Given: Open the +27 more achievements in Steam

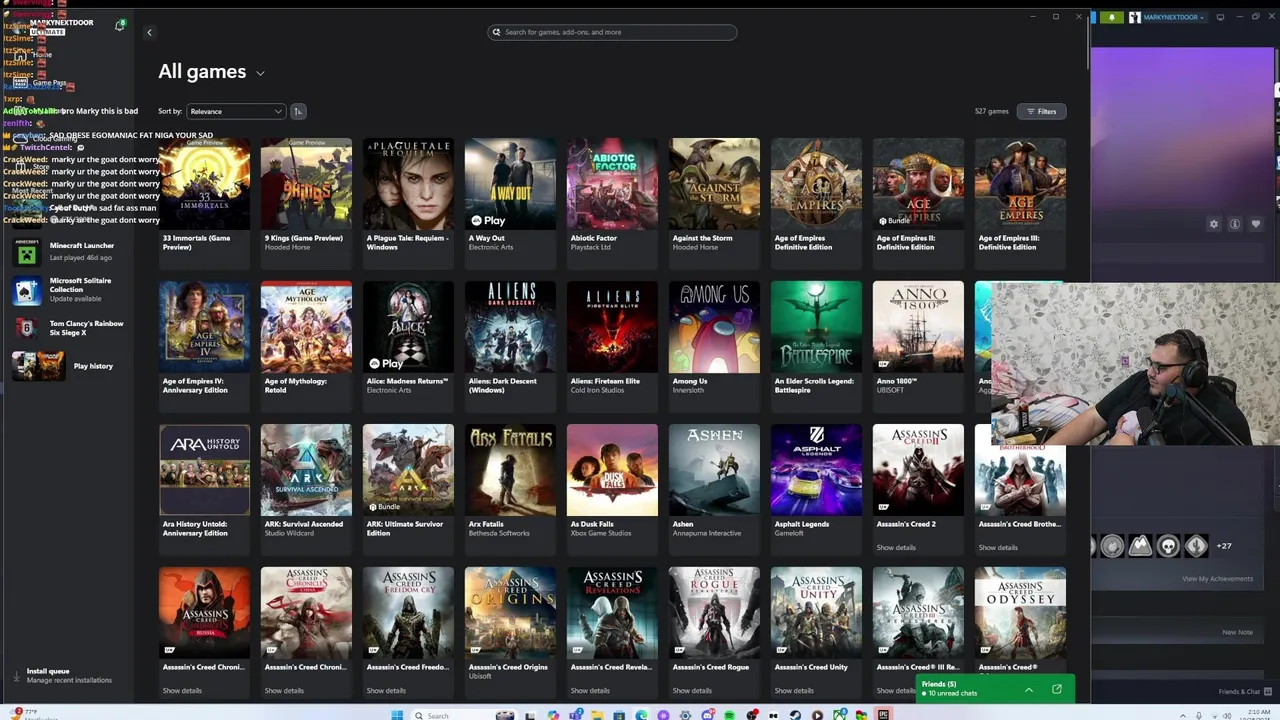Looking at the screenshot, I should click(1224, 546).
